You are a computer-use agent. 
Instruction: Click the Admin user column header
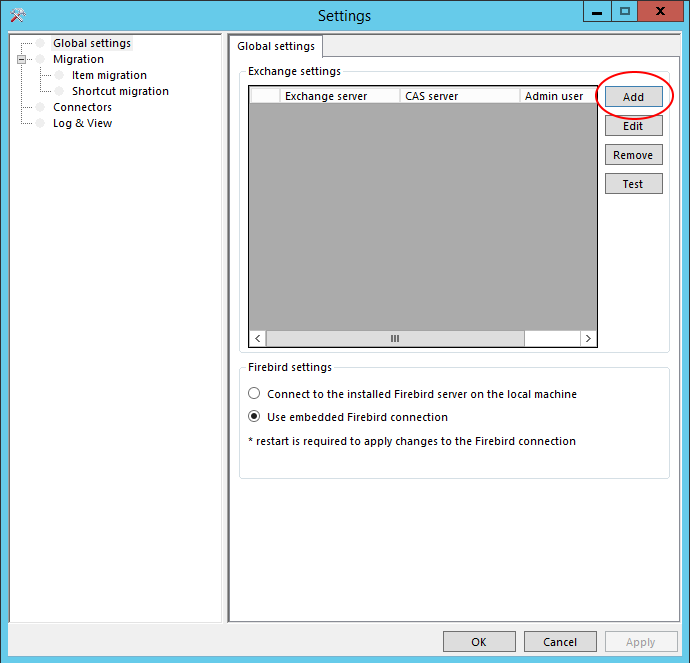[x=558, y=96]
